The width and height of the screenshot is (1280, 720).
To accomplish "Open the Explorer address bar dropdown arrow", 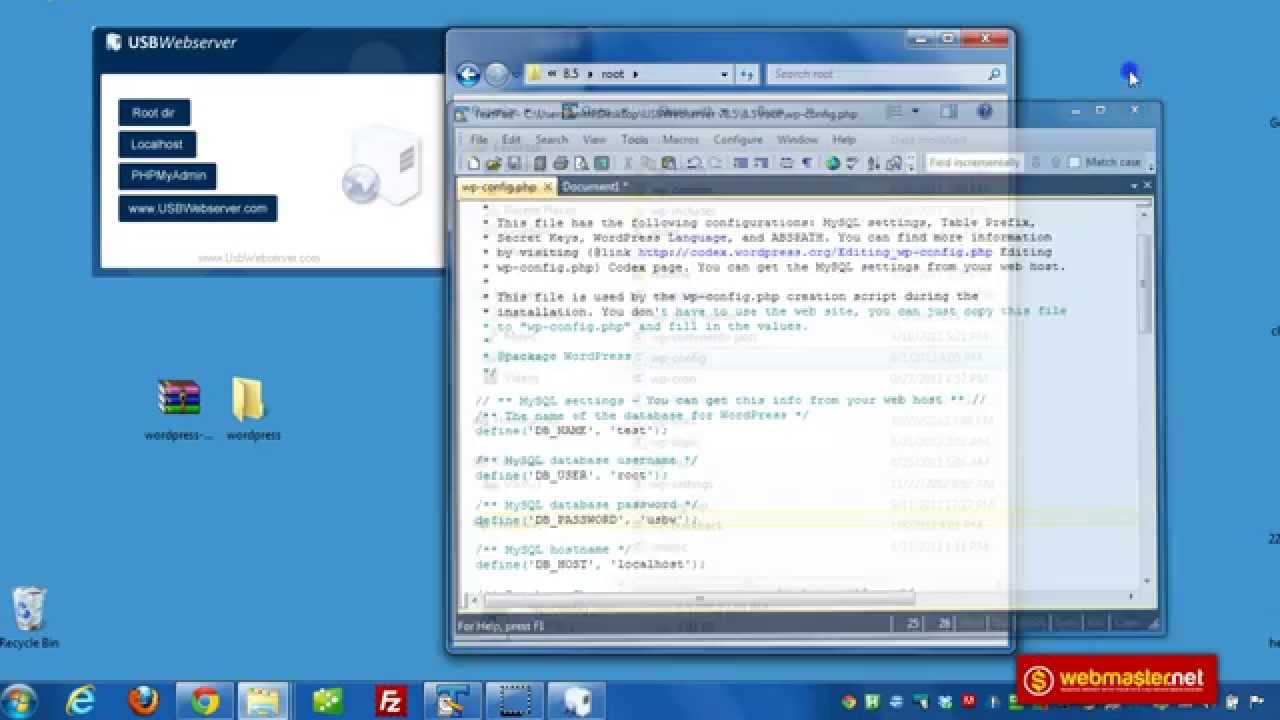I will point(725,74).
